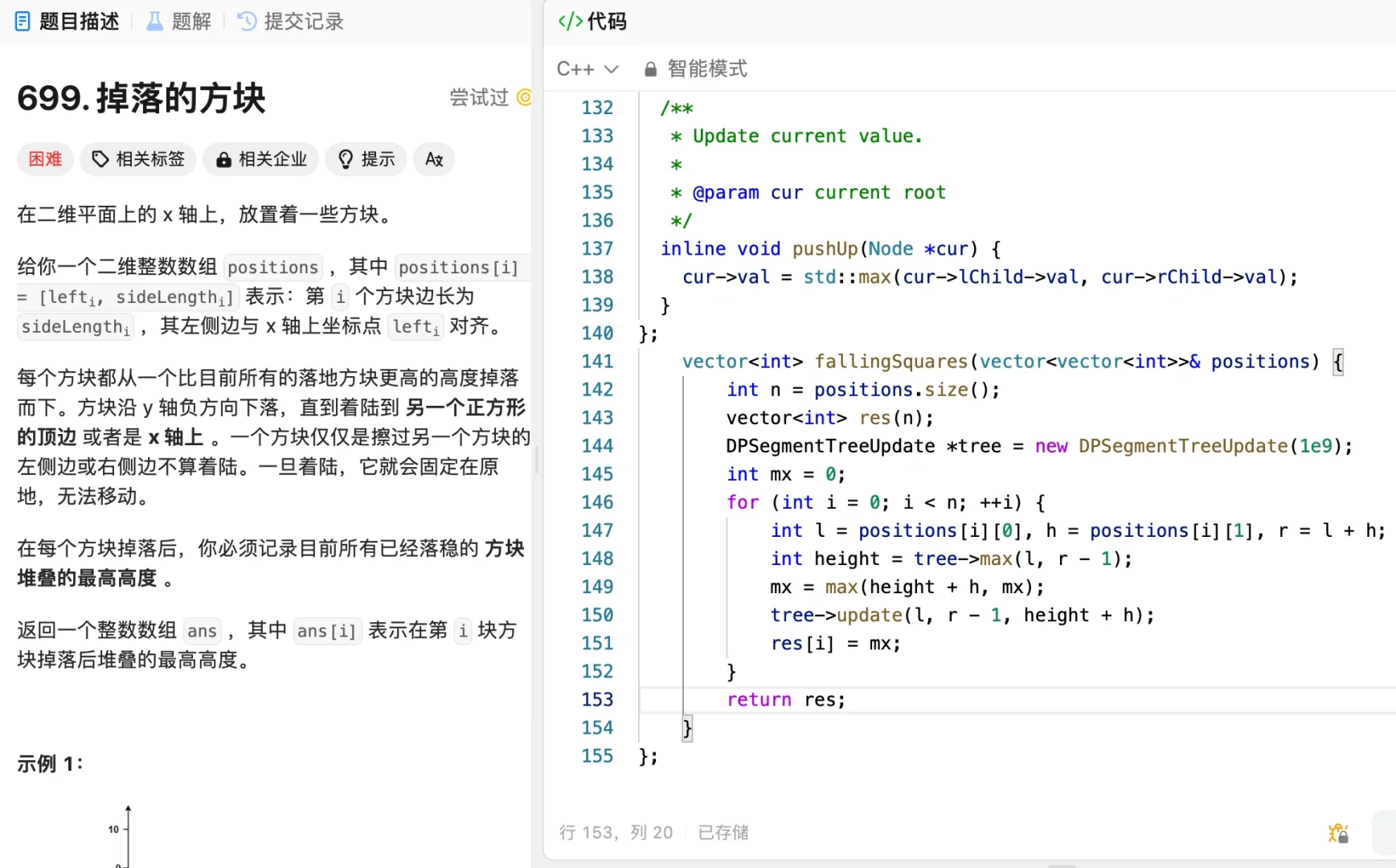Click the 尝试过 status label
The height and width of the screenshot is (868, 1396).
click(x=479, y=98)
